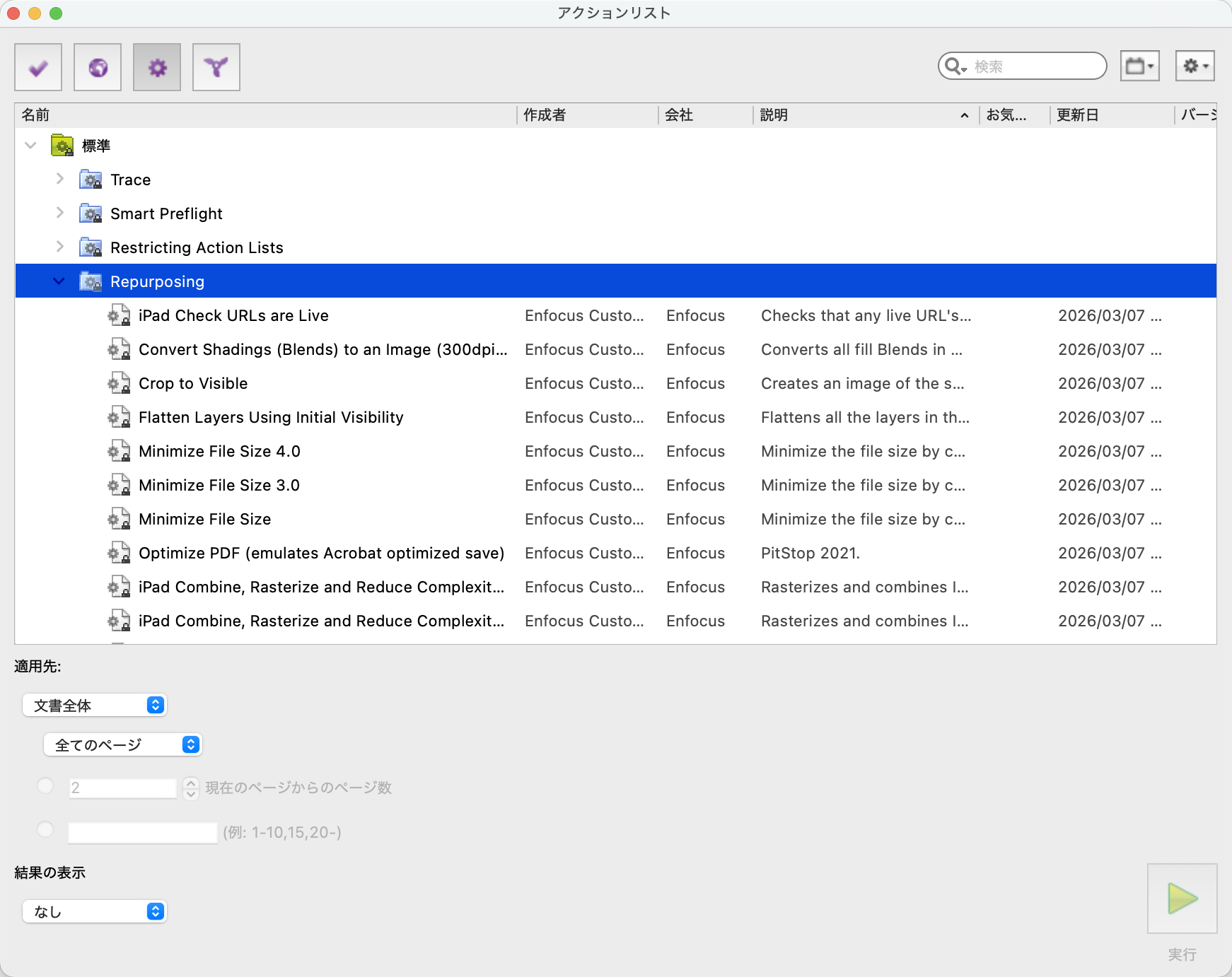This screenshot has width=1232, height=977.
Task: Select the Minimize File Size 4.0 action
Action: click(219, 452)
